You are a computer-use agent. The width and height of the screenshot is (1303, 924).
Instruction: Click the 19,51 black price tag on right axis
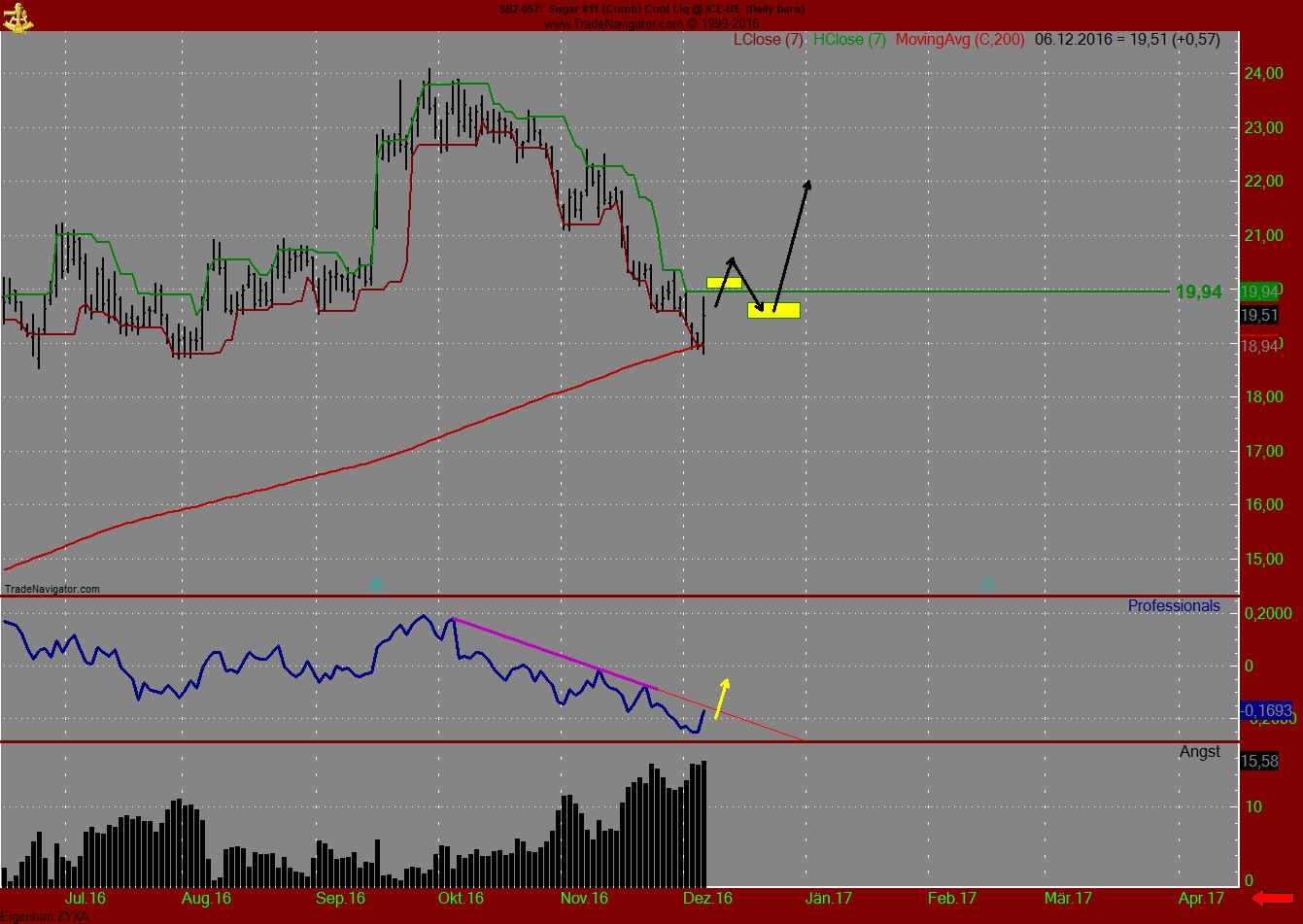[x=1260, y=316]
